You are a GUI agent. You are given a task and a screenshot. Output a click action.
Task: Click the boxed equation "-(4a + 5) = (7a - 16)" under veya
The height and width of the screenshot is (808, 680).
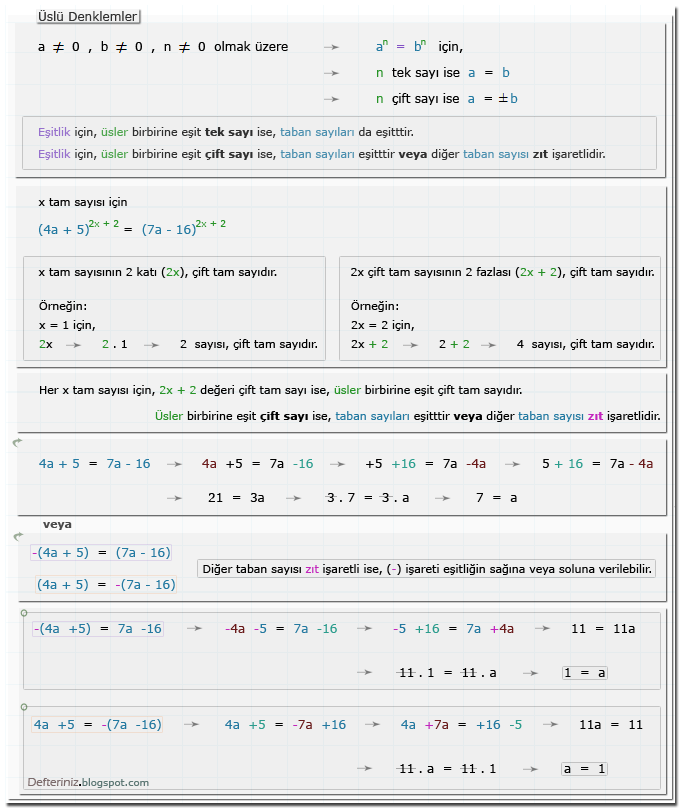(x=101, y=553)
